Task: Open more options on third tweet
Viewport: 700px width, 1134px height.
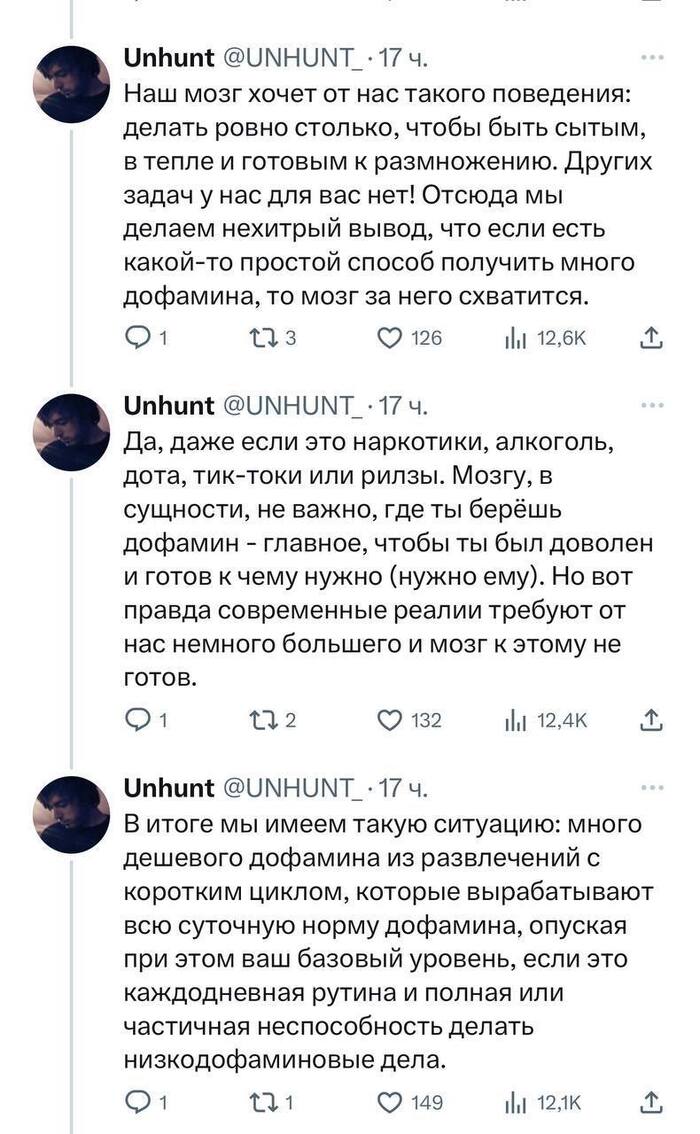Action: tap(651, 788)
